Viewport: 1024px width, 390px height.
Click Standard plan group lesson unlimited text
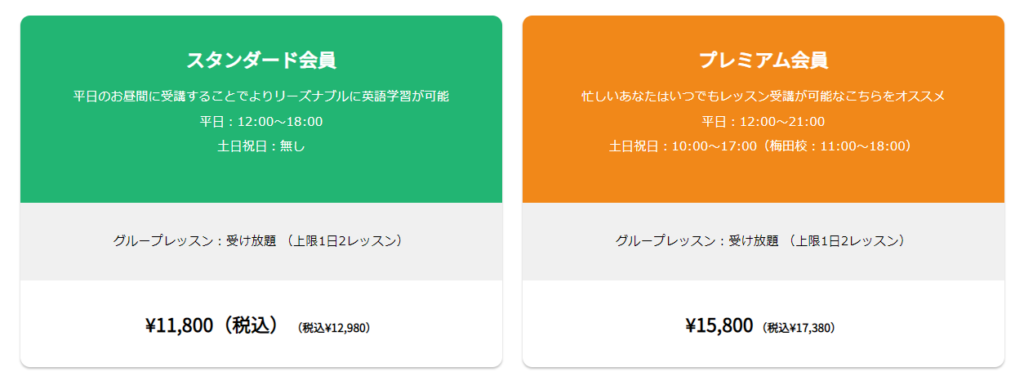(261, 241)
